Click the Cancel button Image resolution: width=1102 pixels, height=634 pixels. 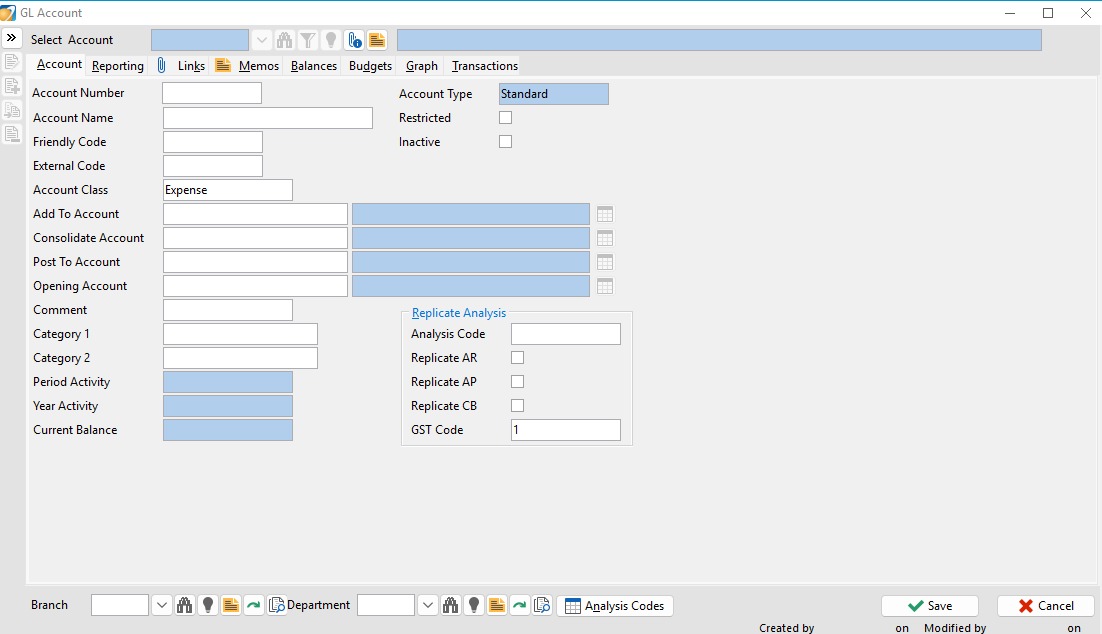1046,606
